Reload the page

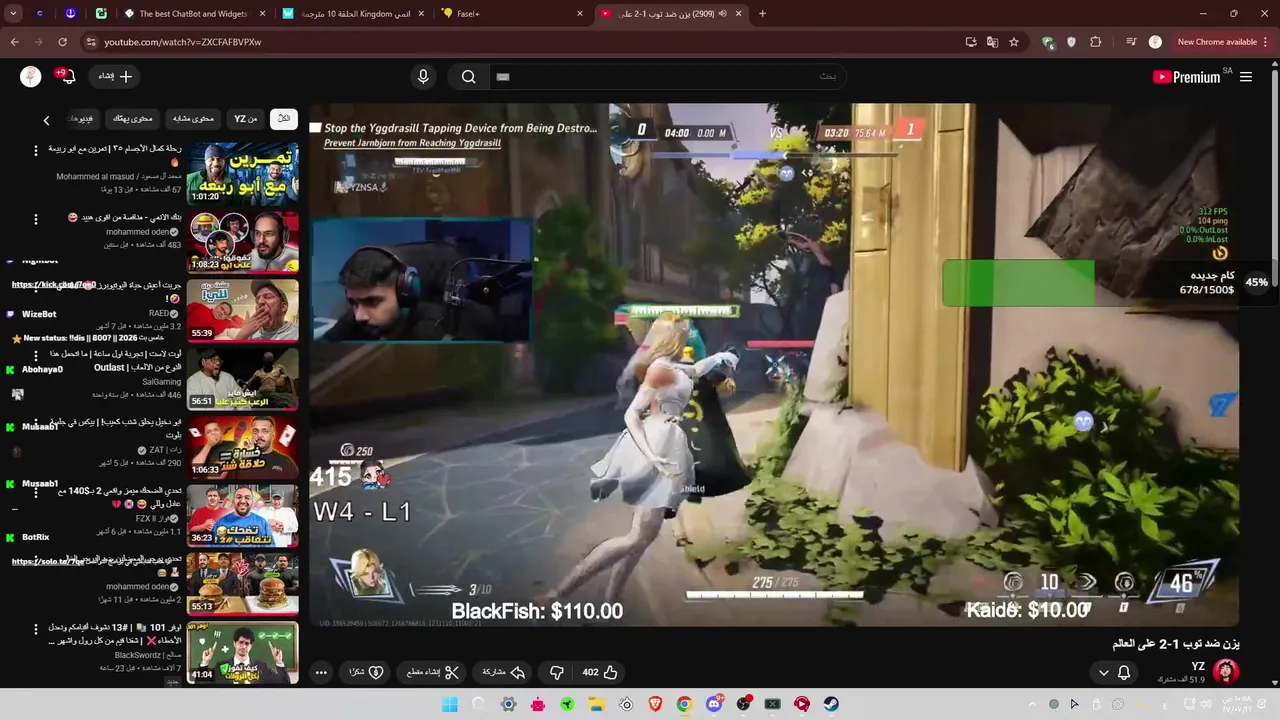(x=62, y=42)
